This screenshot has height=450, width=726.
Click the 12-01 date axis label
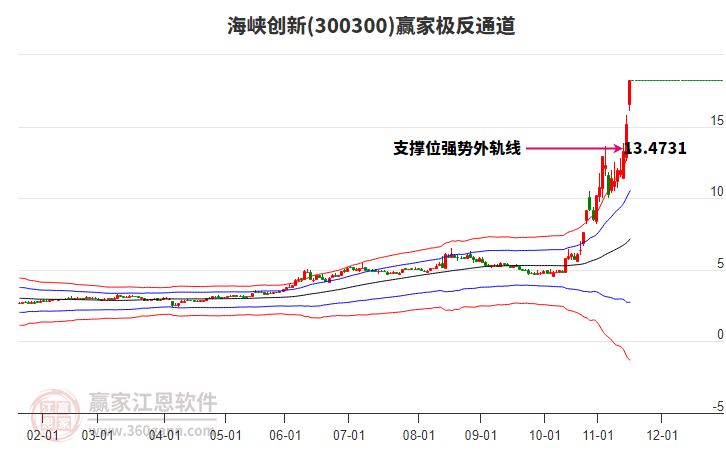(x=662, y=436)
